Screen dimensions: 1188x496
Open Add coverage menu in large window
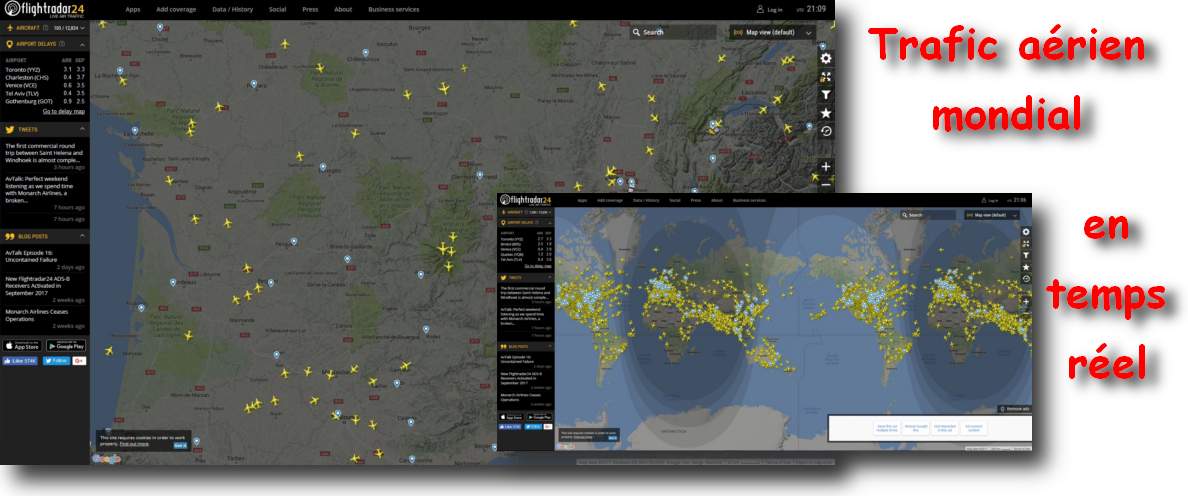pyautogui.click(x=176, y=10)
